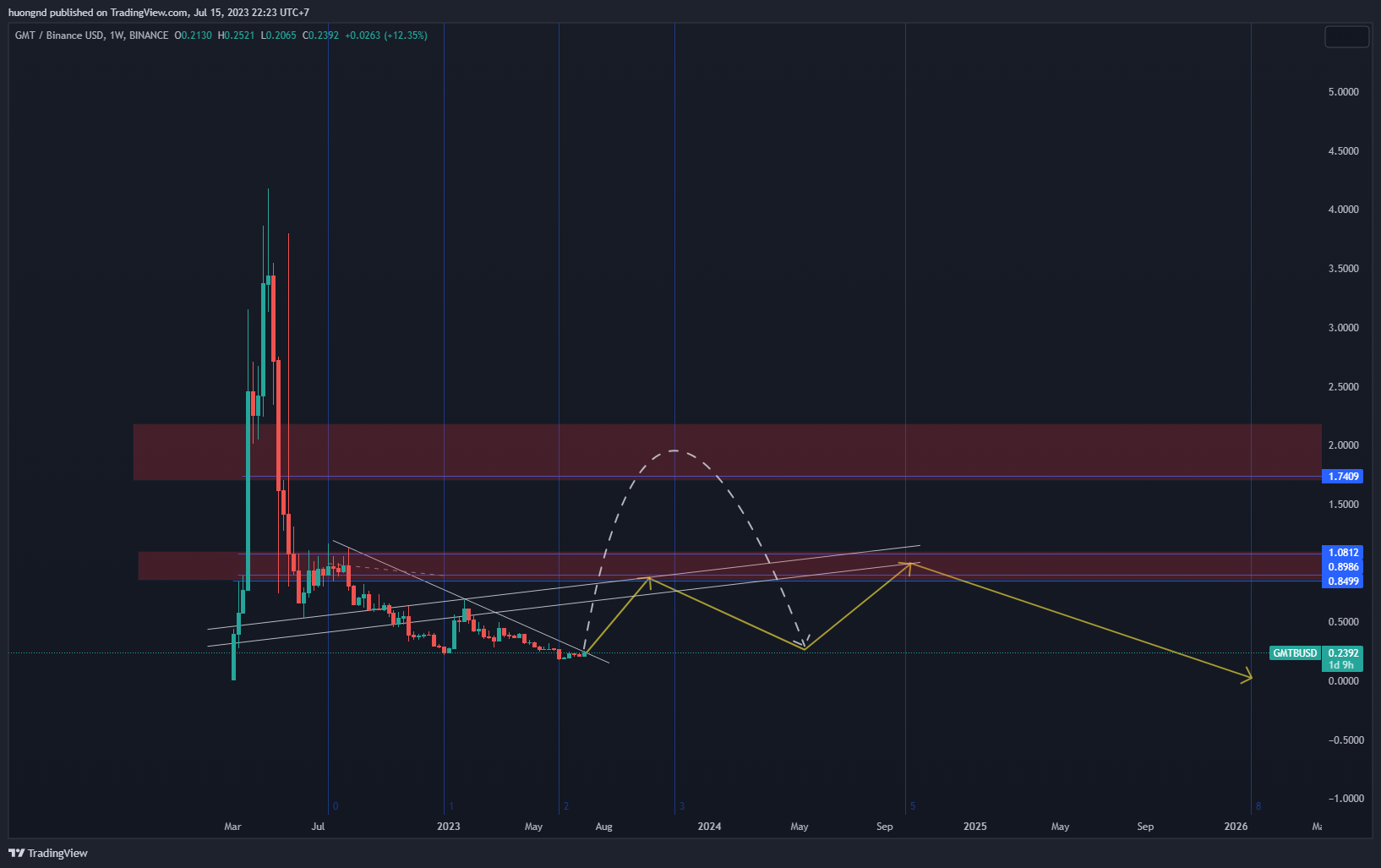
Task: Click the blue 1.7409 price label
Action: tap(1343, 477)
